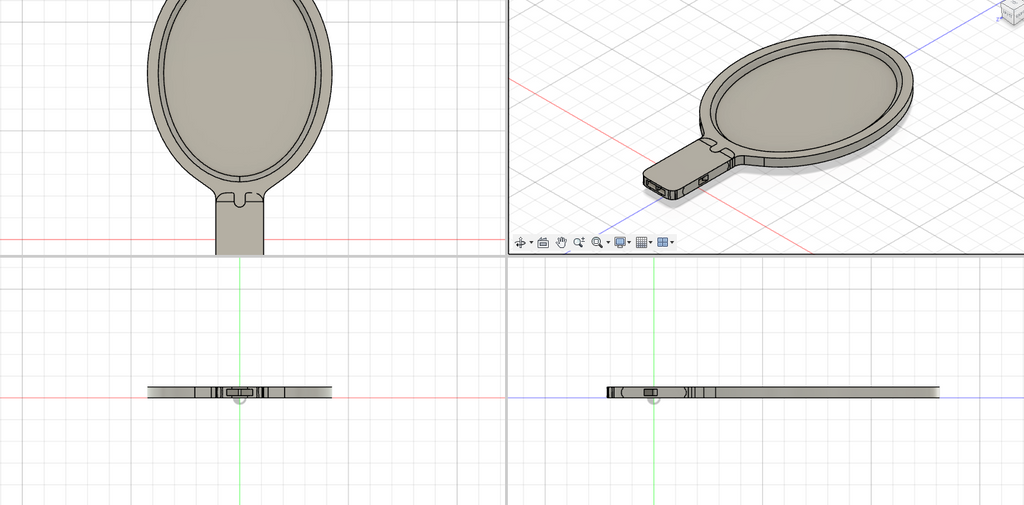Click the Viewports layout icon
The width and height of the screenshot is (1024, 505).
click(662, 242)
